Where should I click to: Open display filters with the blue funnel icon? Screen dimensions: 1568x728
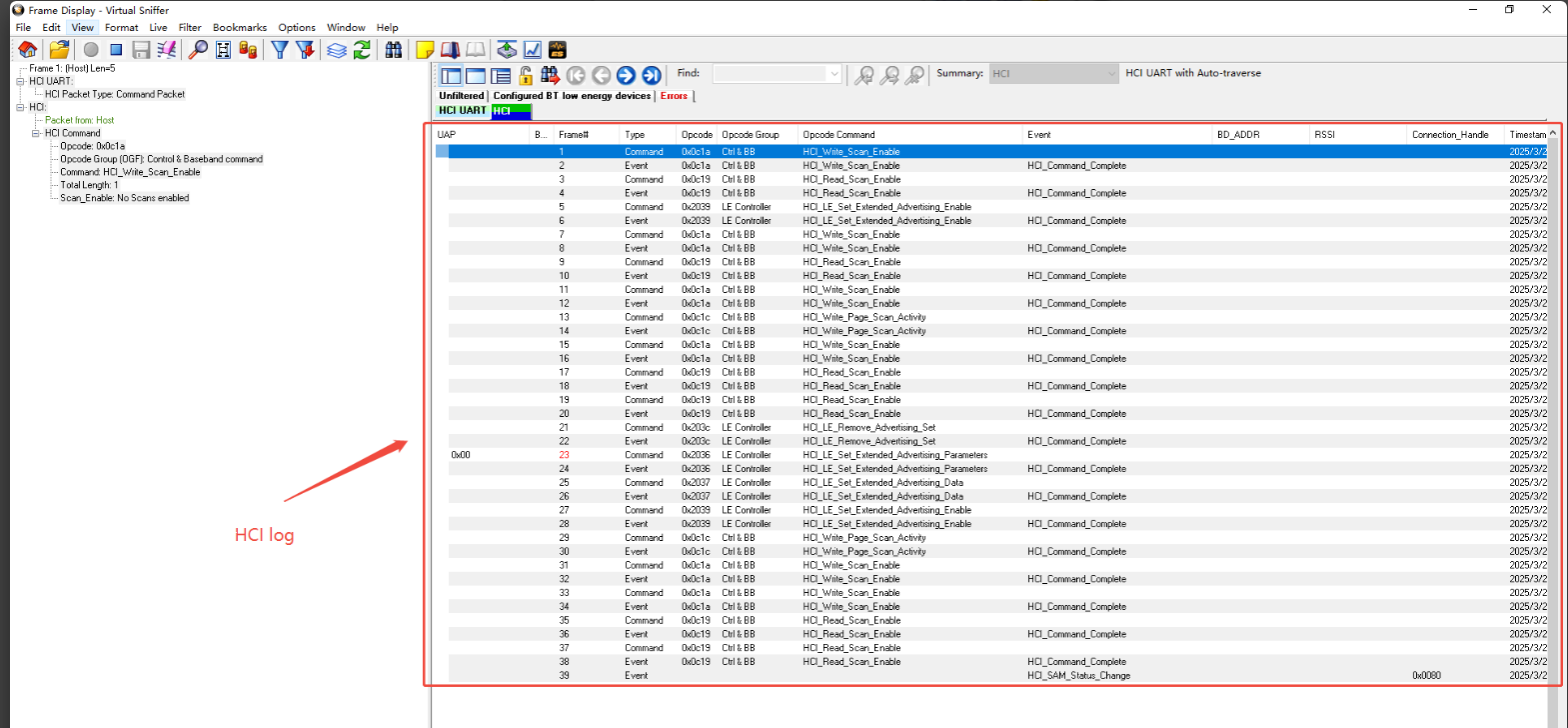pyautogui.click(x=280, y=49)
